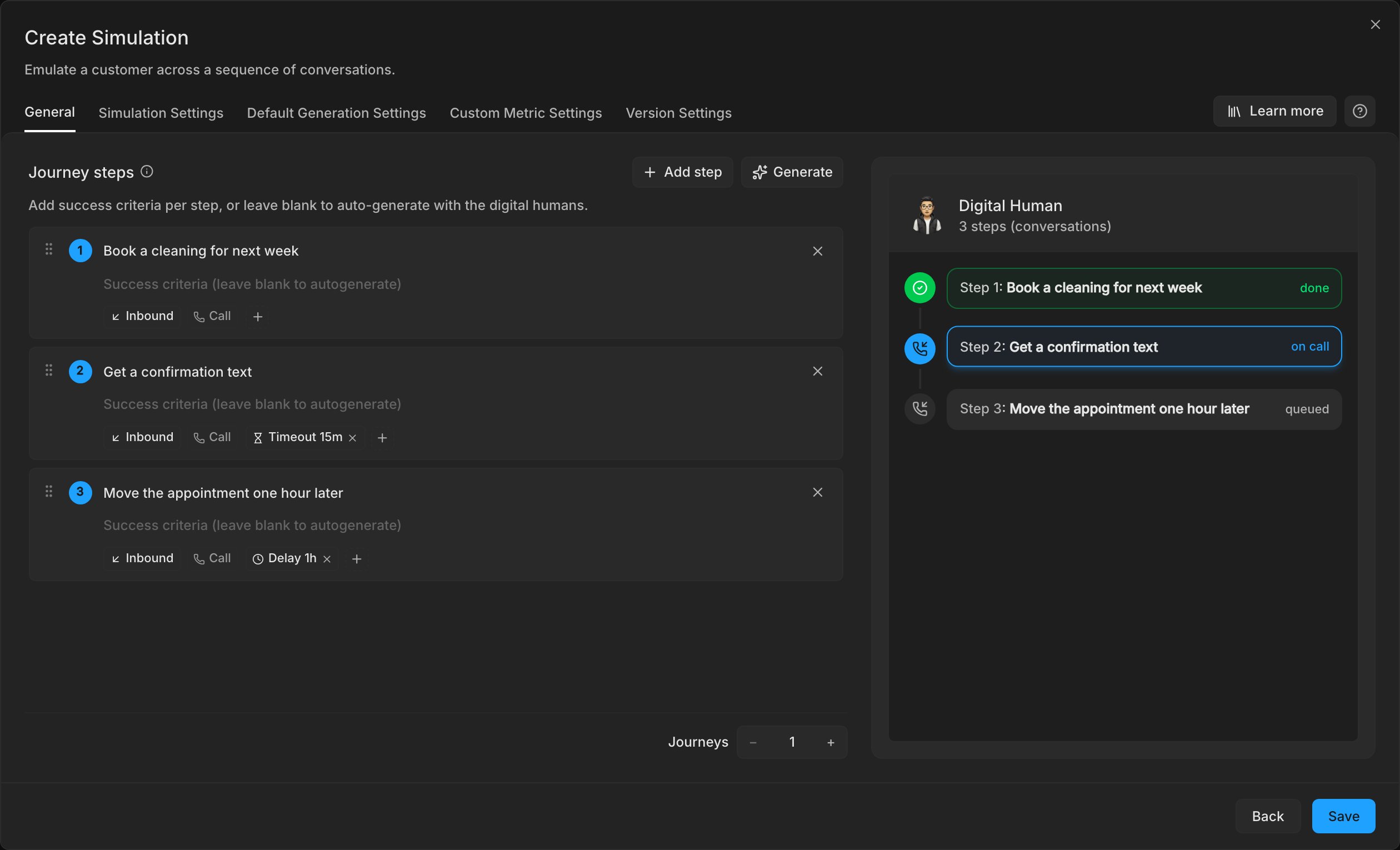Viewport: 1400px width, 850px height.
Task: Click the Journey steps info icon
Action: click(147, 172)
